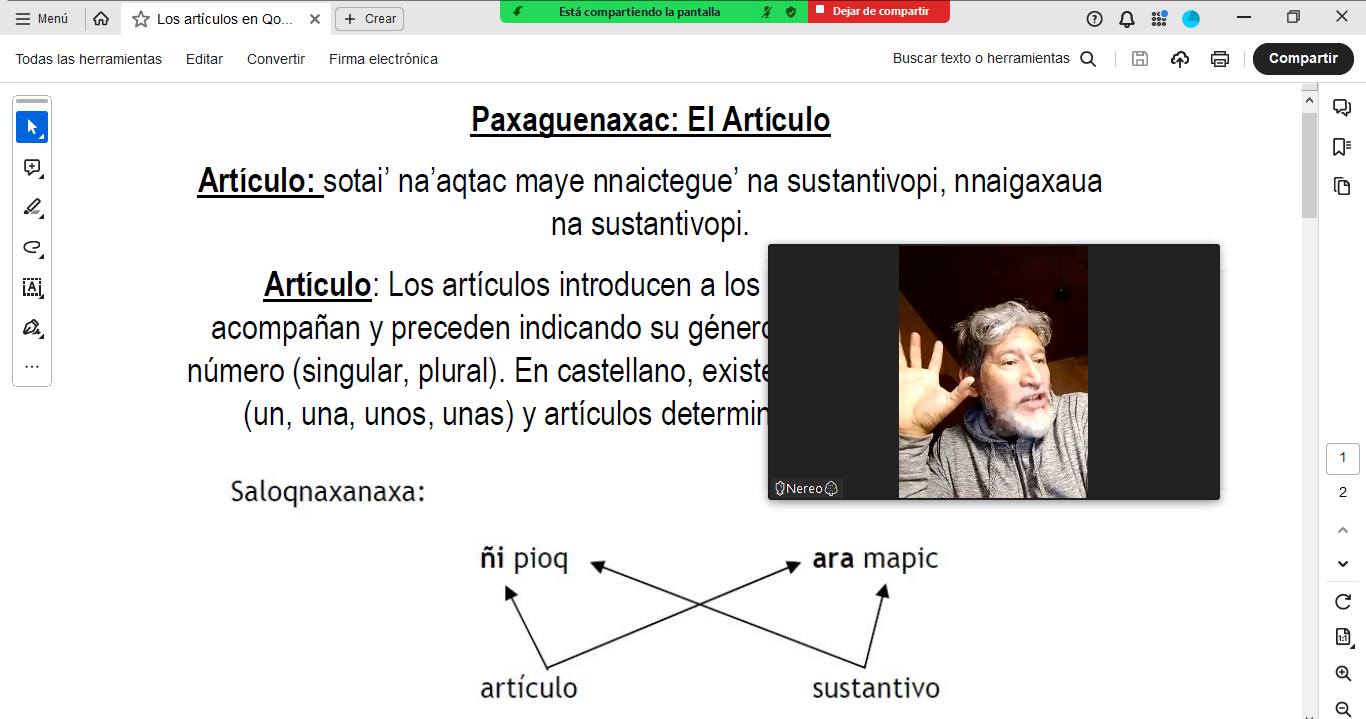Open the bookmarks panel icon
The image size is (1366, 719).
(1342, 147)
